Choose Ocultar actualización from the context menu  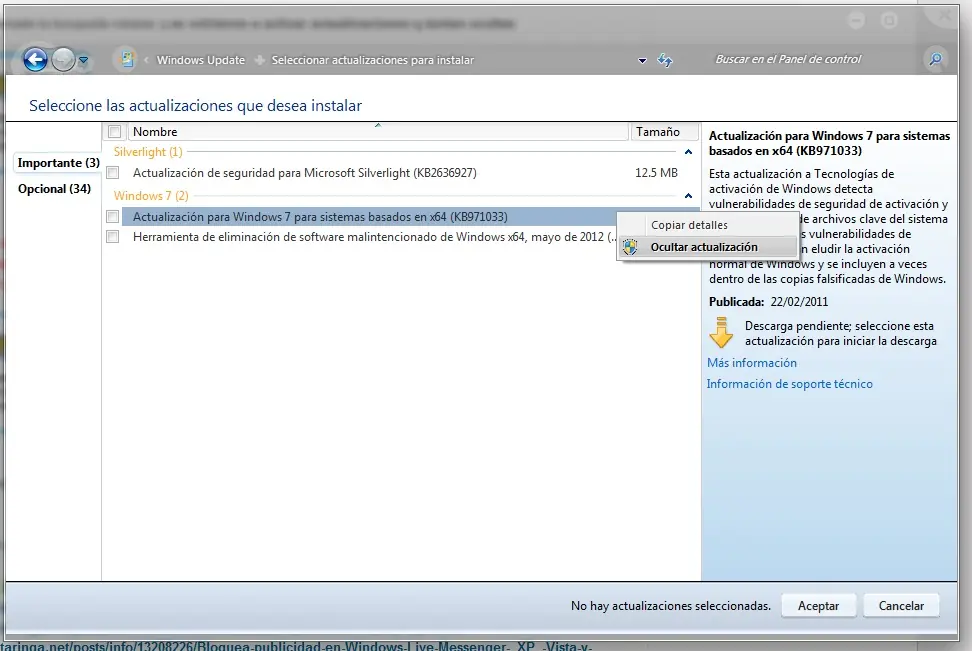(x=707, y=247)
